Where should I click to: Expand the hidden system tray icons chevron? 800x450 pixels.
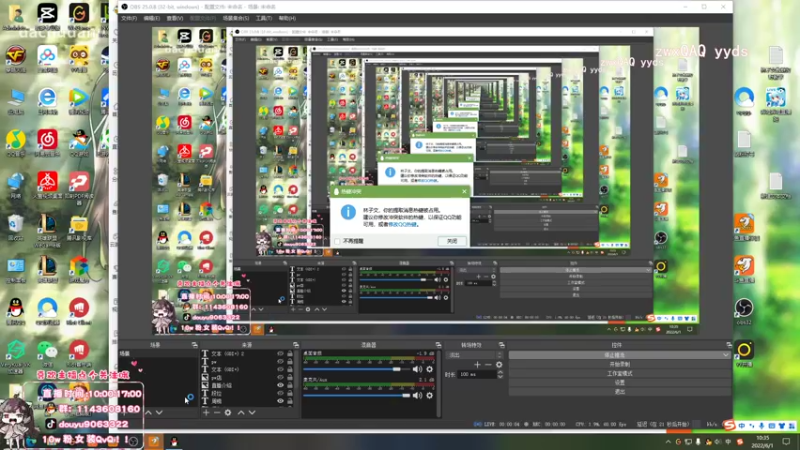tap(668, 442)
